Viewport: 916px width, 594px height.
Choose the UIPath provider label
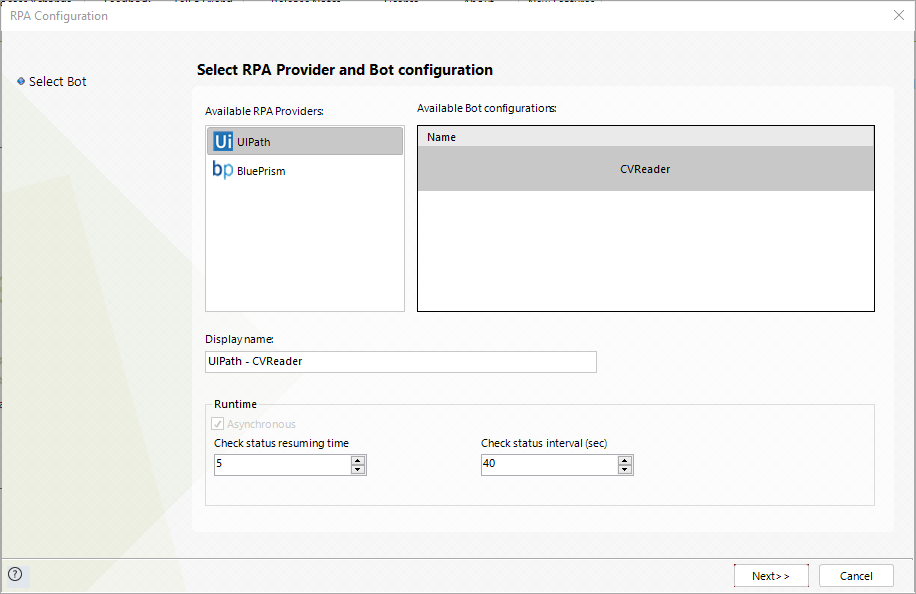[x=254, y=142]
